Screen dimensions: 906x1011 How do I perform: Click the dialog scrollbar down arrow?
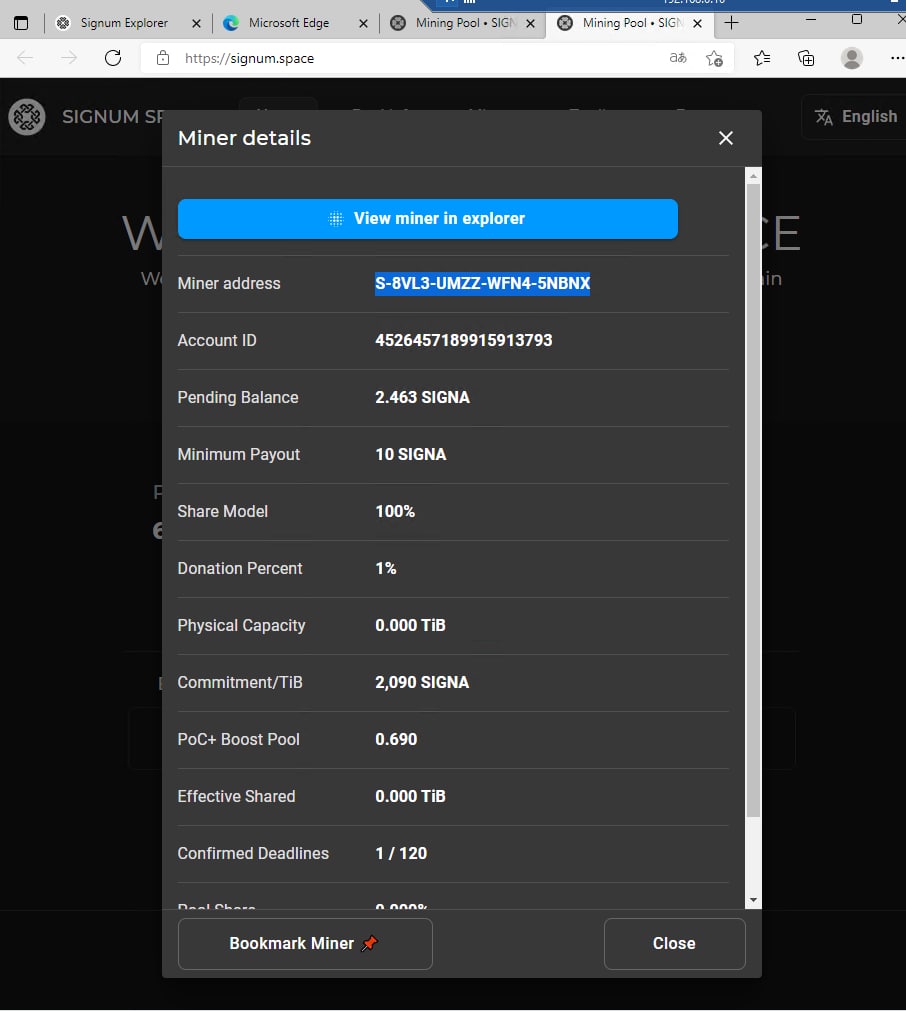coord(753,900)
